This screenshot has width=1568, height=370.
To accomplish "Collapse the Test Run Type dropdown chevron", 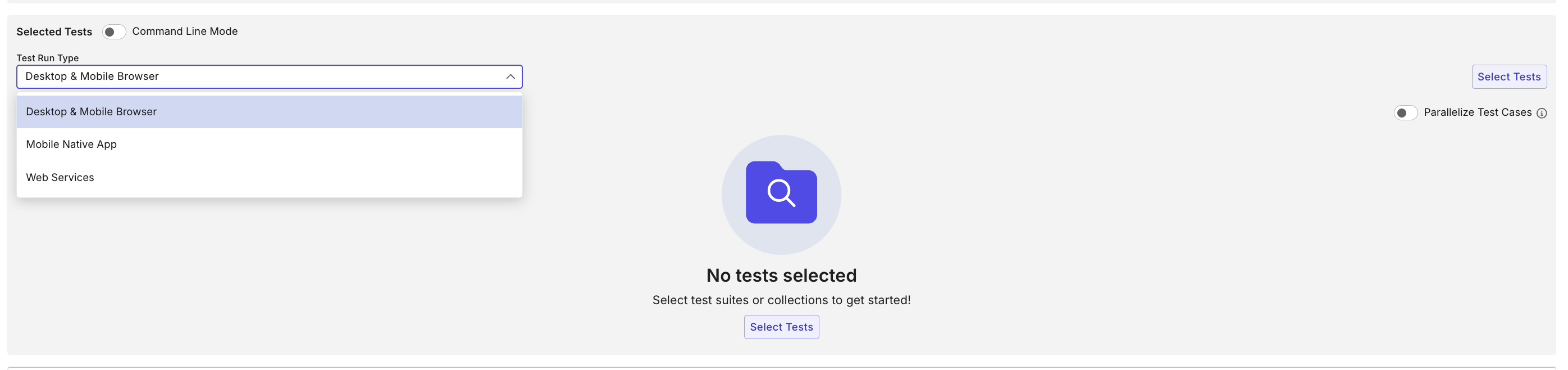I will coord(510,77).
